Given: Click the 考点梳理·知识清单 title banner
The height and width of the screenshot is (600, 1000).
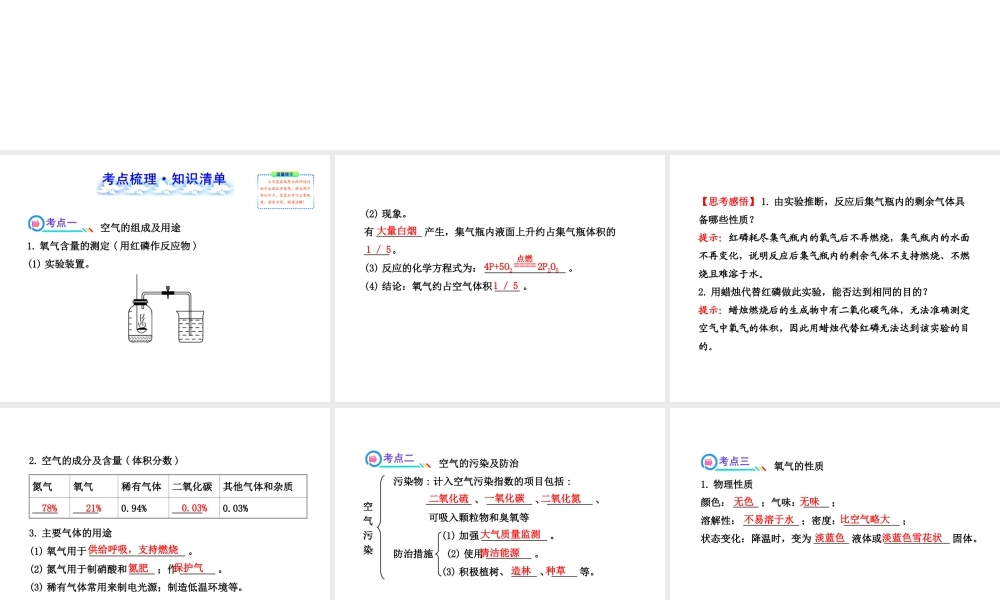Looking at the screenshot, I should point(165,181).
